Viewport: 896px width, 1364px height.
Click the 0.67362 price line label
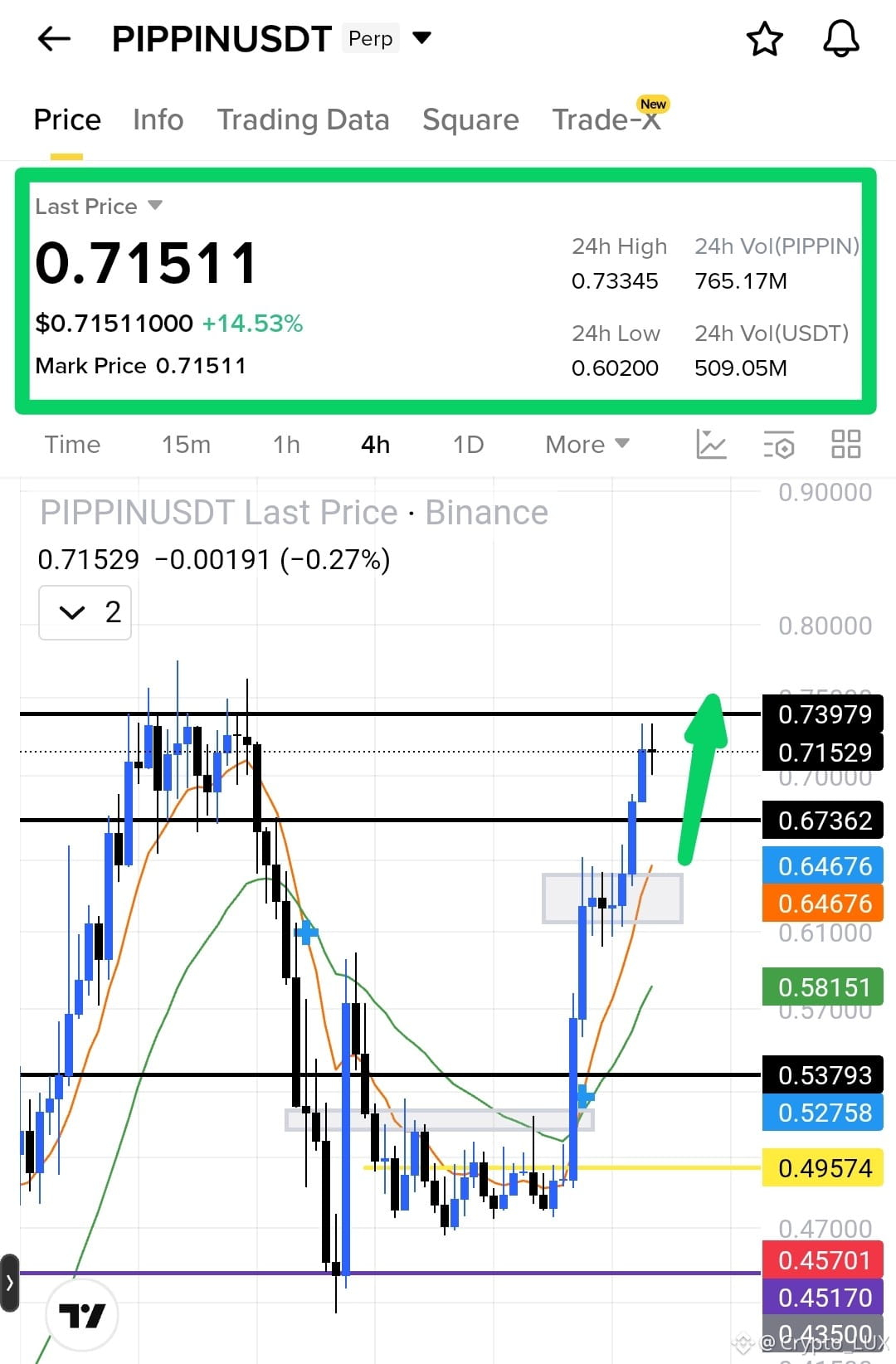pyautogui.click(x=823, y=821)
